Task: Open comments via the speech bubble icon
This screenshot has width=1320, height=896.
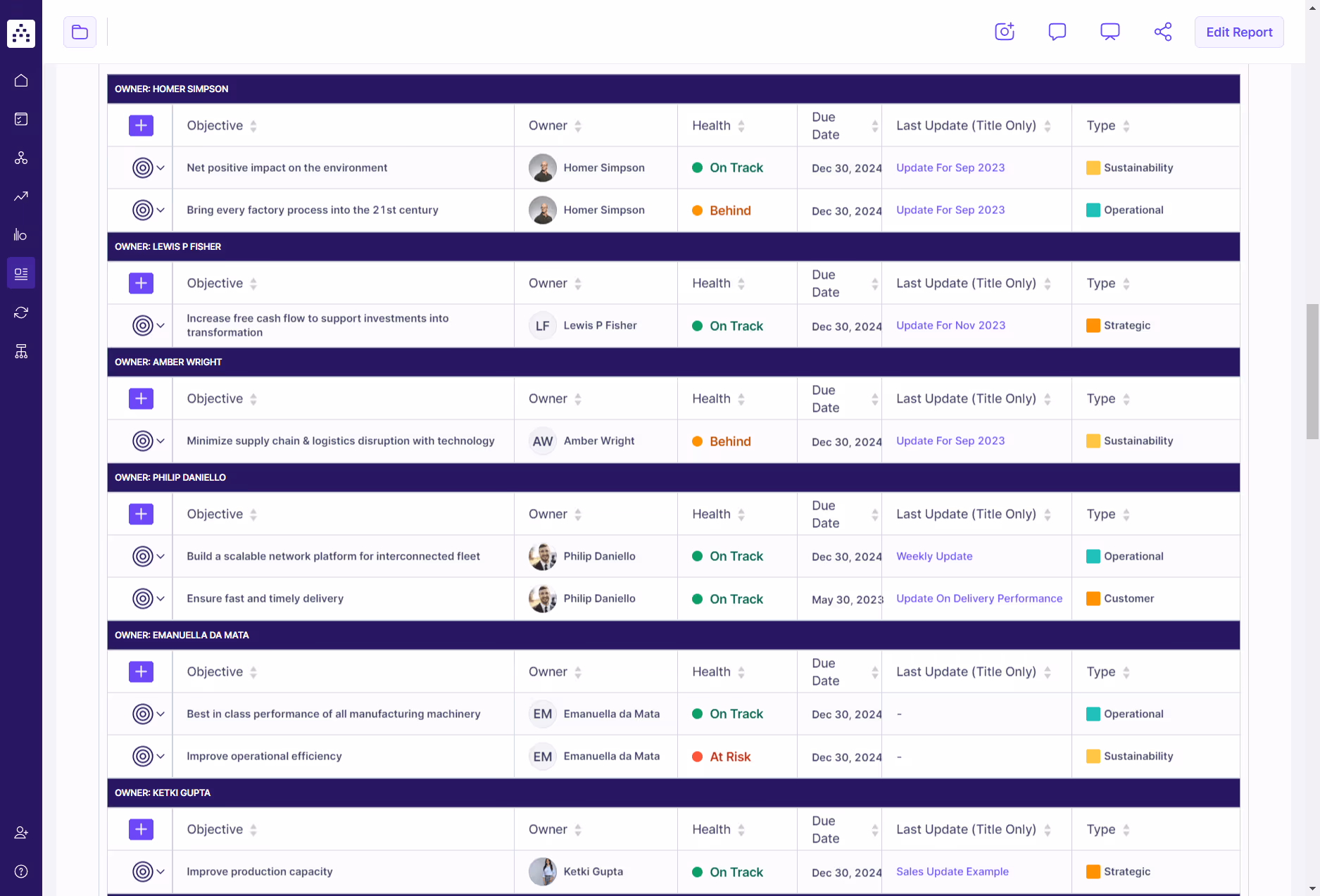Action: point(1057,32)
